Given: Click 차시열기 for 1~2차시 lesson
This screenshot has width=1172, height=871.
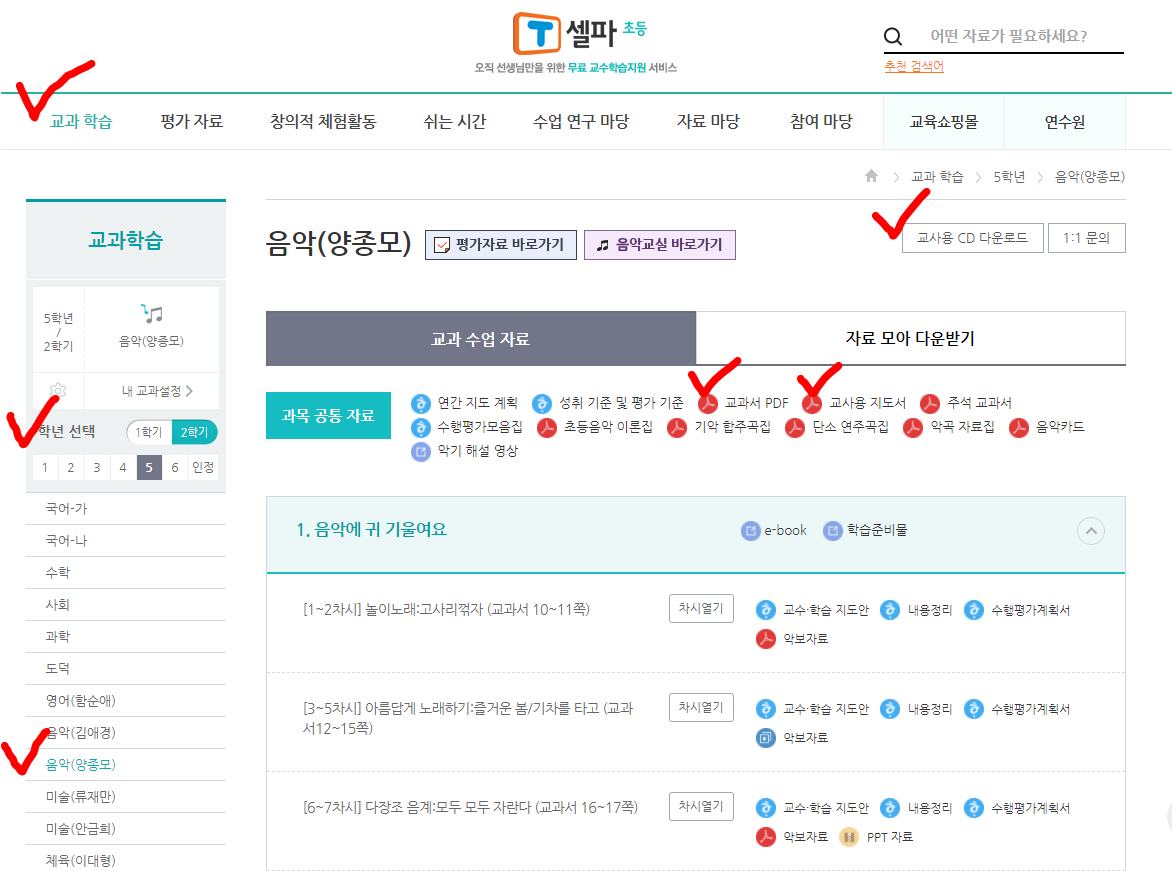Looking at the screenshot, I should tap(701, 609).
